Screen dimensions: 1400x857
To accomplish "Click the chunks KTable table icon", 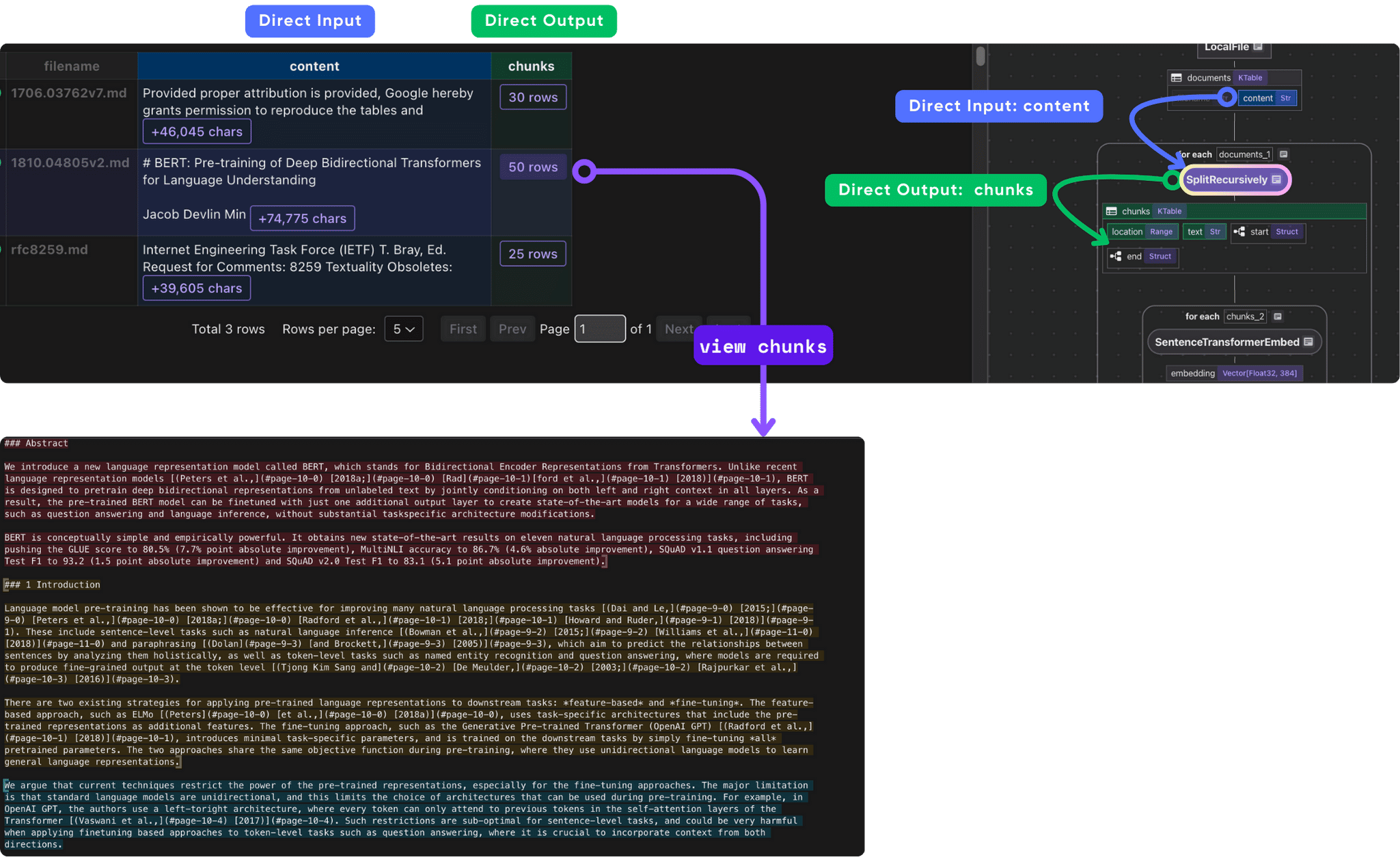I will point(1112,211).
